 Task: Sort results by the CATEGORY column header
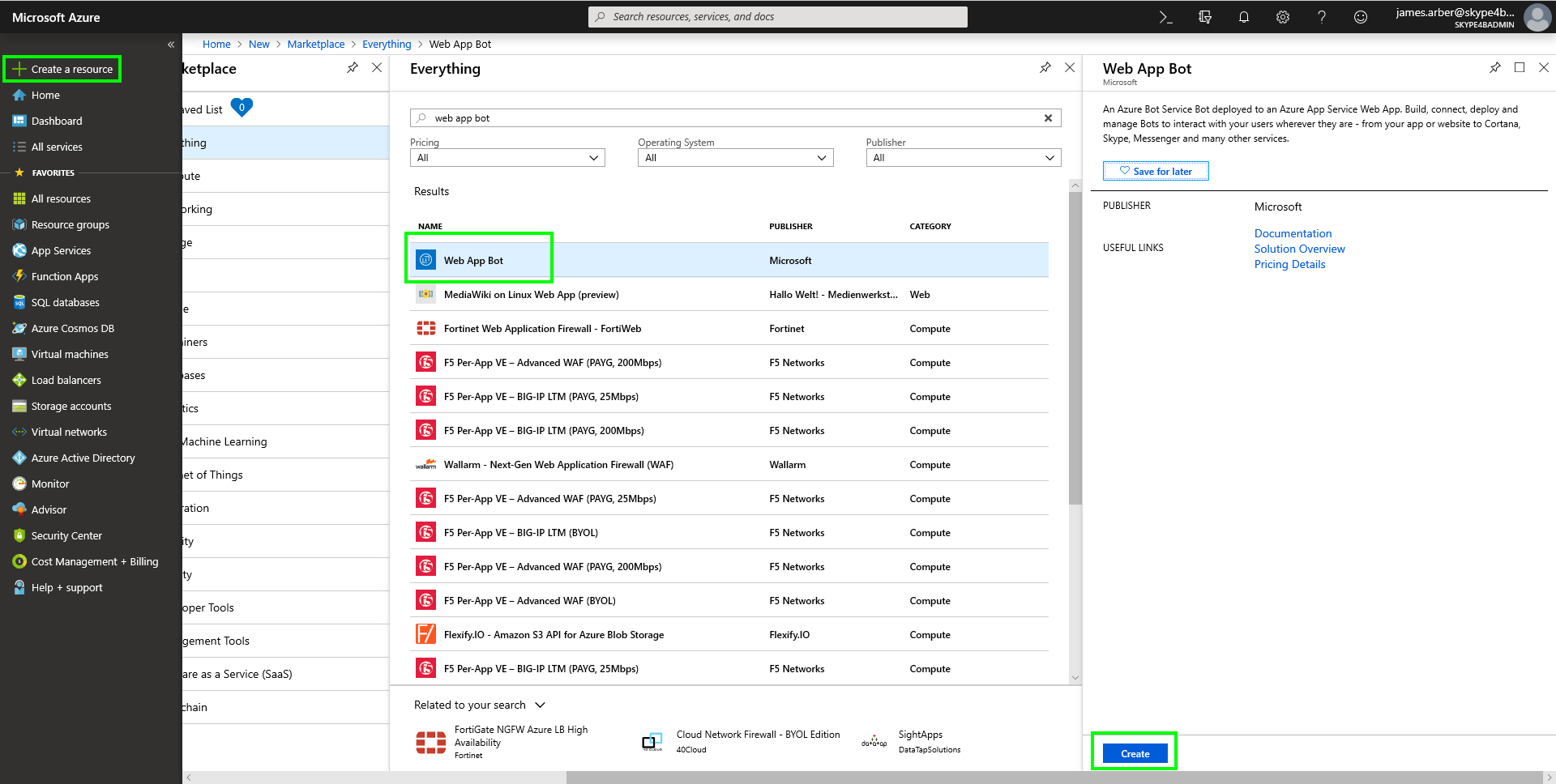coord(930,227)
